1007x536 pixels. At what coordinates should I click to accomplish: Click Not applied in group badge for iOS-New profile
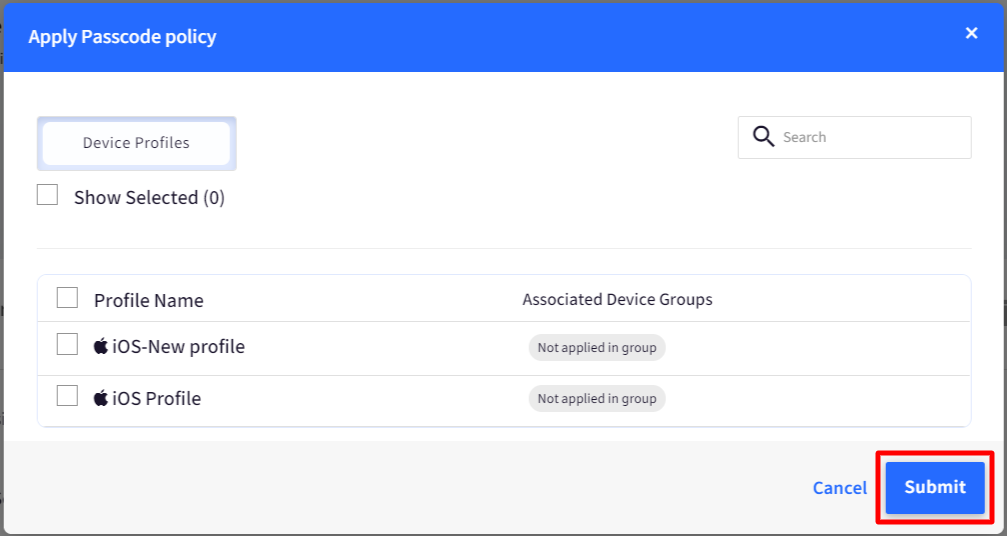(x=597, y=347)
